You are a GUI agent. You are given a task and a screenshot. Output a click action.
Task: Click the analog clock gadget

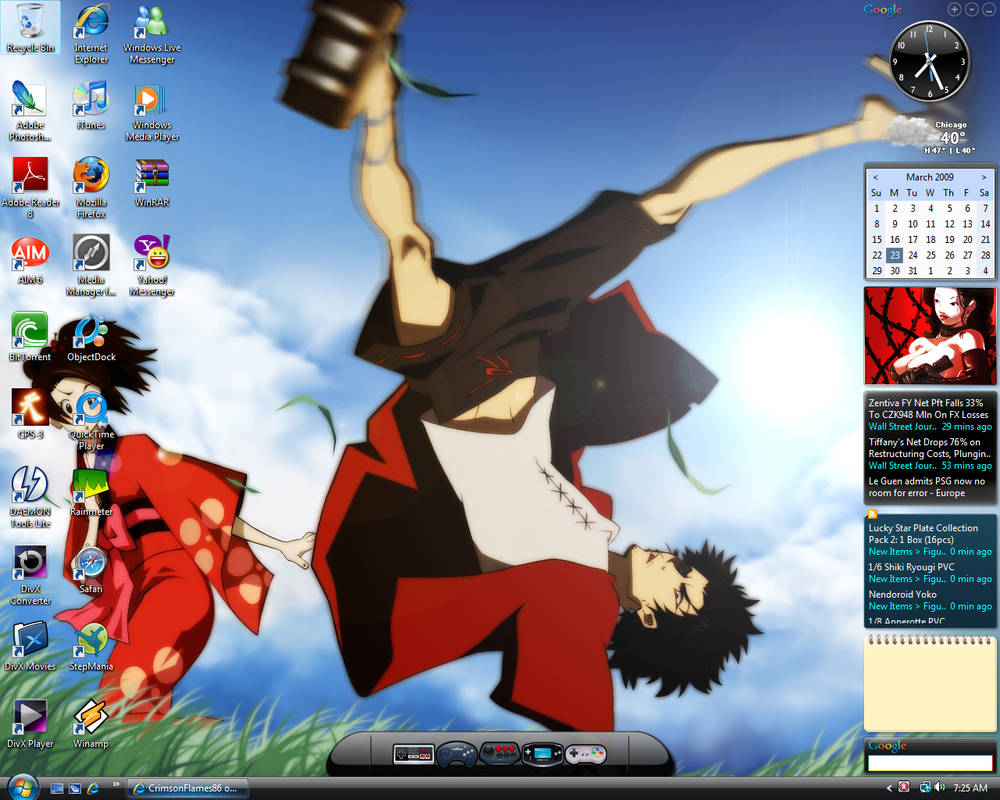(x=929, y=61)
